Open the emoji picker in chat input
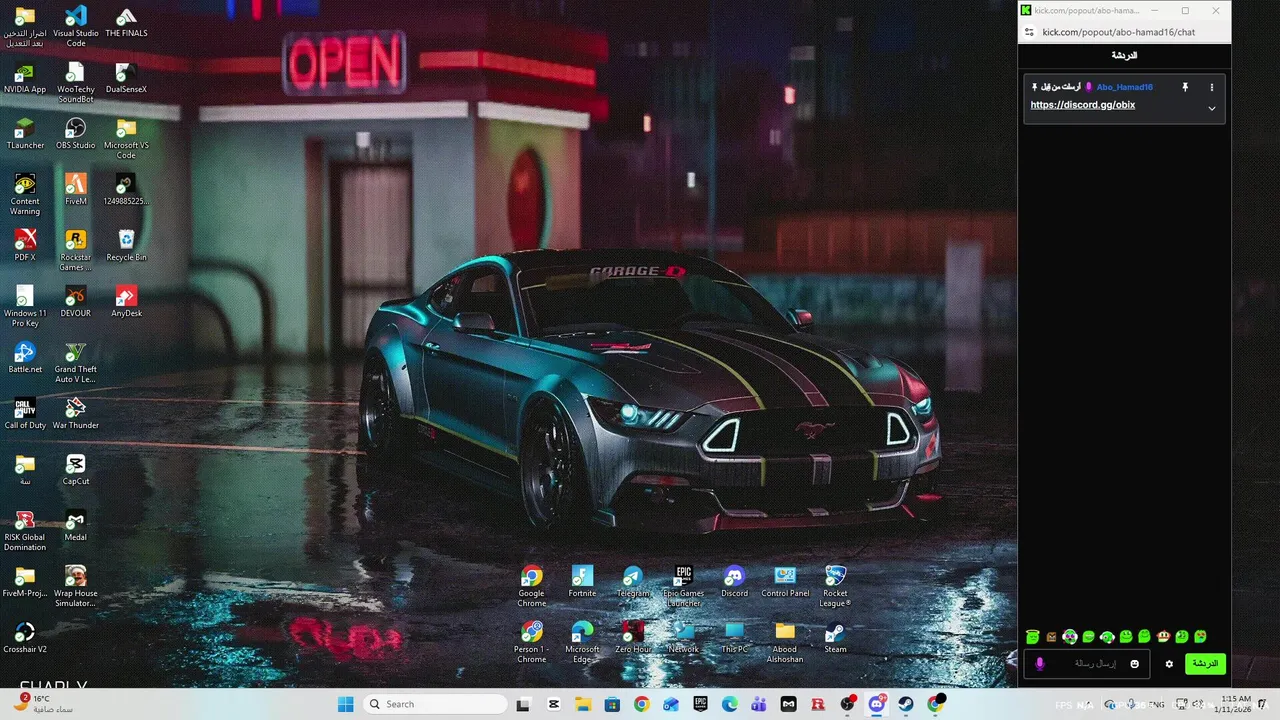1280x720 pixels. pyautogui.click(x=1135, y=664)
